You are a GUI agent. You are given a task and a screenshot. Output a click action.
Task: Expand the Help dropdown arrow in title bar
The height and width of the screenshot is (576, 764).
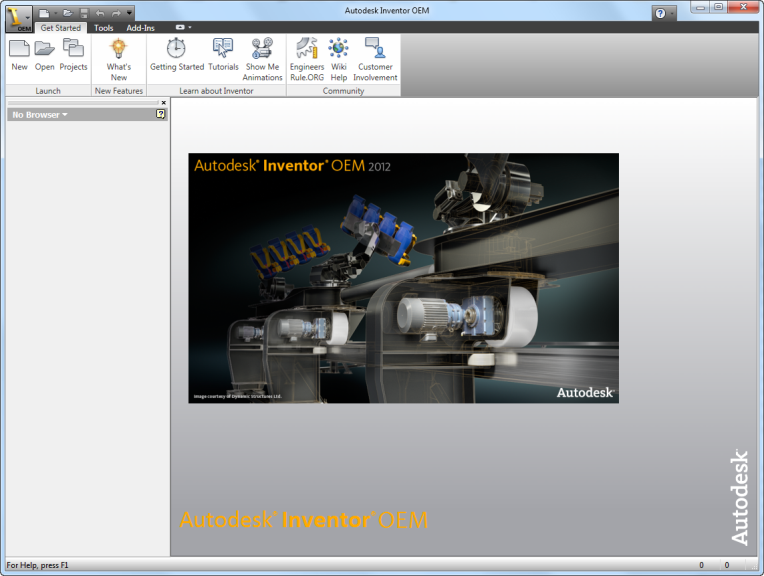671,14
